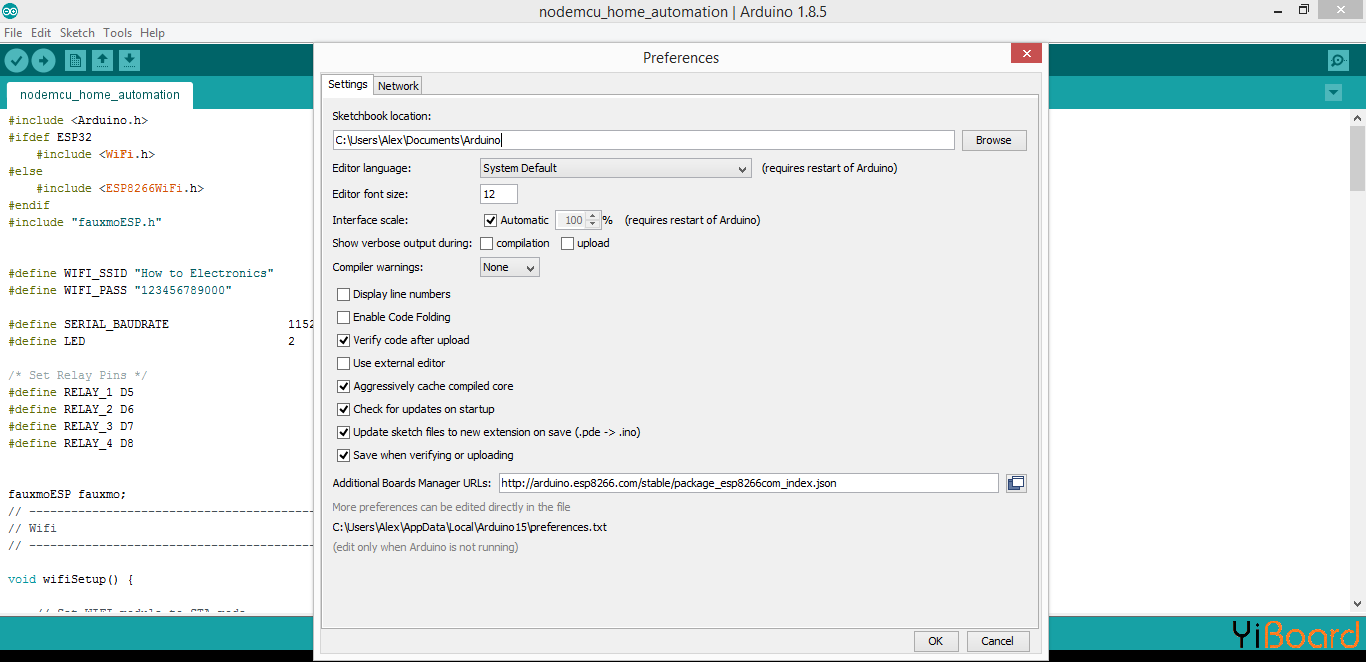Image resolution: width=1366 pixels, height=662 pixels.
Task: Enable Display line numbers
Action: point(344,294)
